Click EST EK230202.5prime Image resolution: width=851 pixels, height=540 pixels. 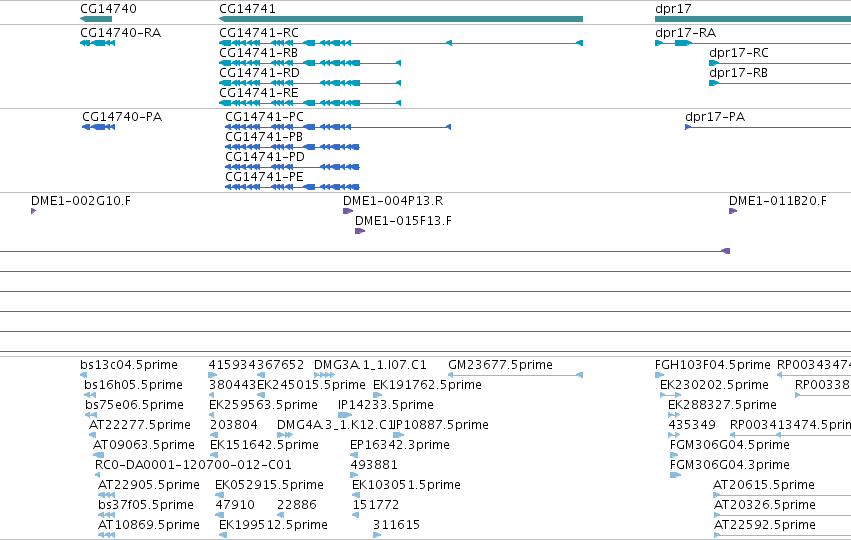coord(714,385)
